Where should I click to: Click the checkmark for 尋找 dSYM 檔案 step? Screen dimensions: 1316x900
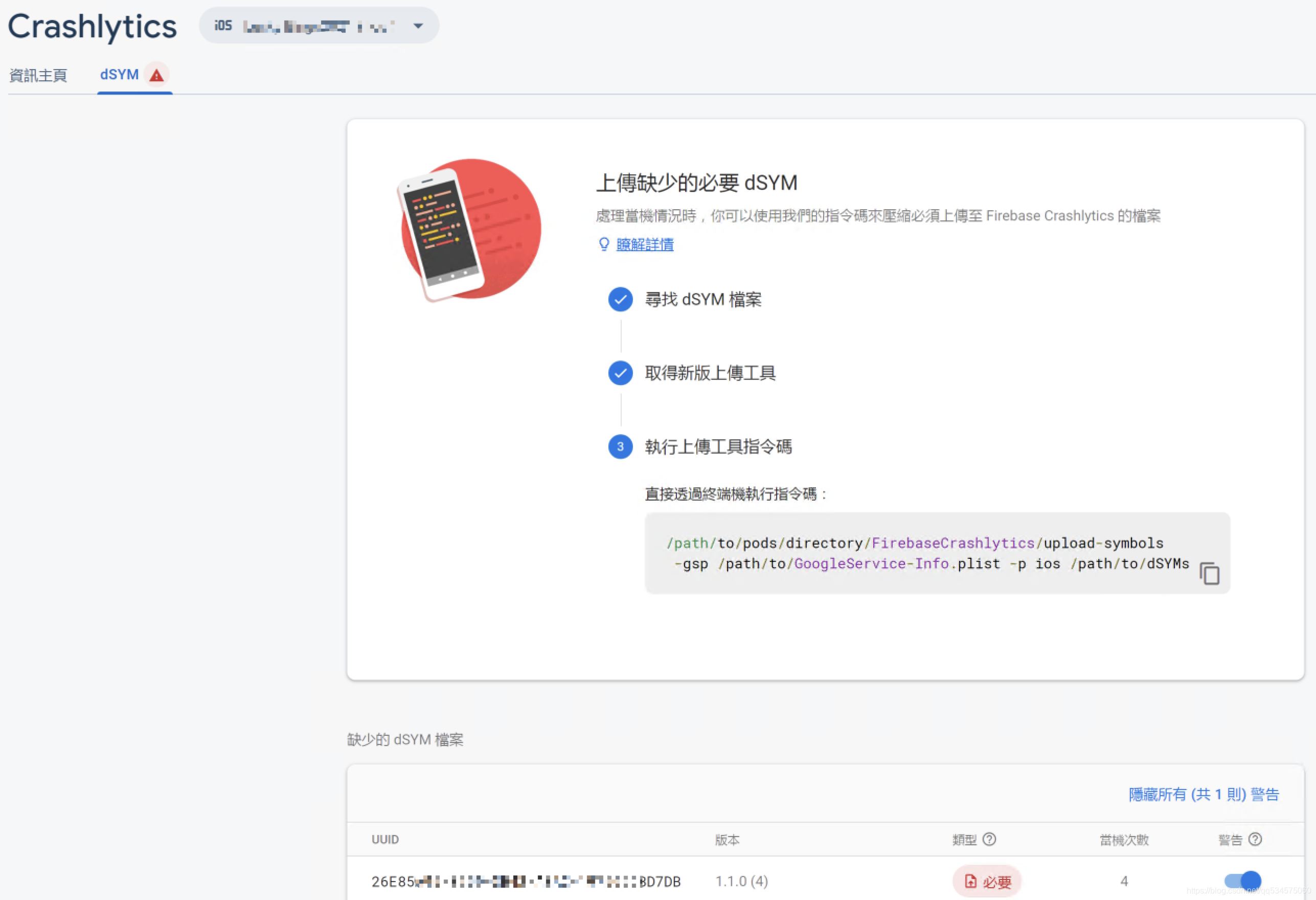[x=620, y=299]
